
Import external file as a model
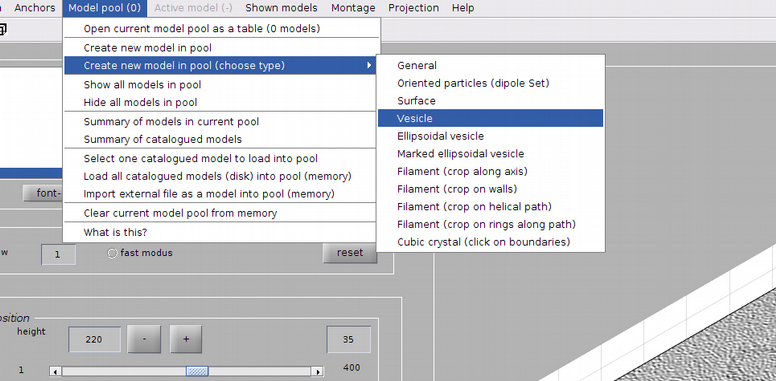coord(221,193)
